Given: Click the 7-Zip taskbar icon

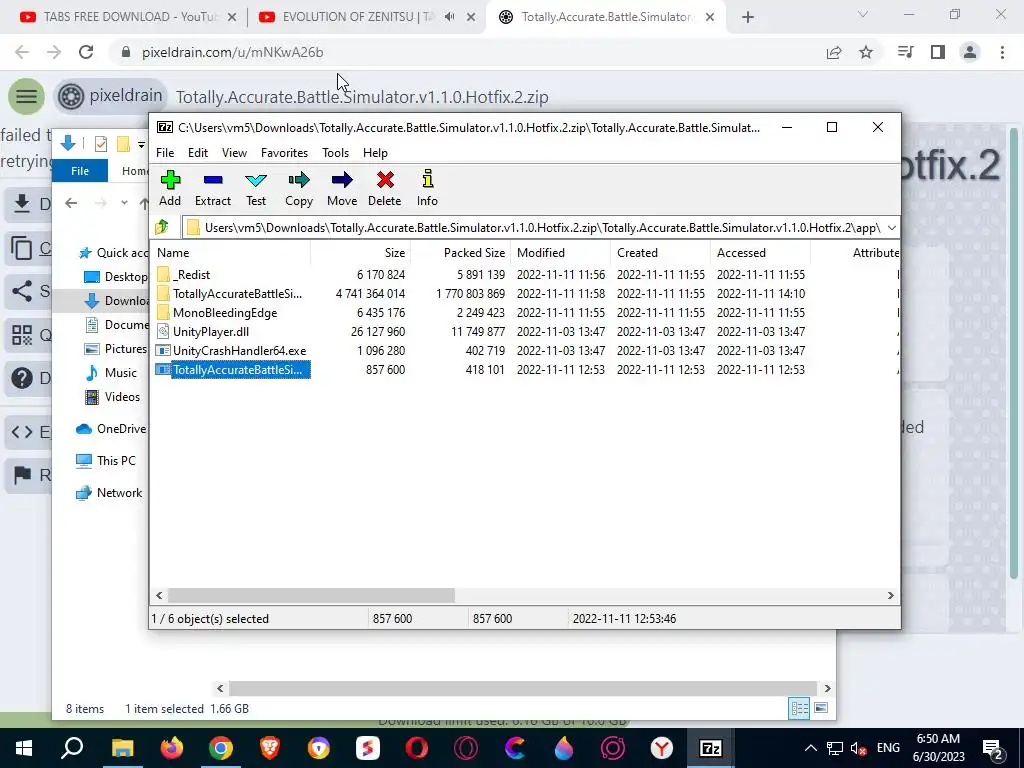Looking at the screenshot, I should tap(711, 748).
